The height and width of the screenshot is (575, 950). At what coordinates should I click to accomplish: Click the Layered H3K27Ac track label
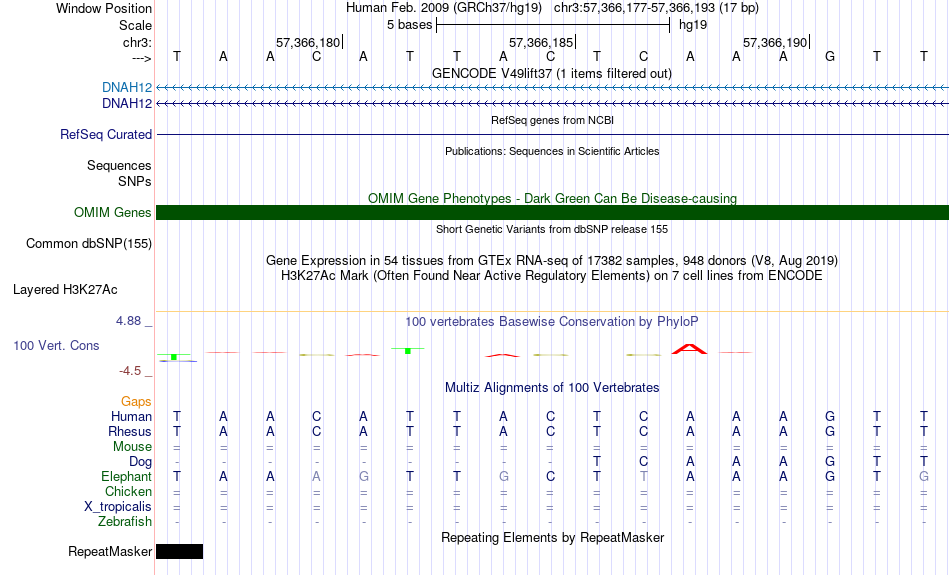65,290
